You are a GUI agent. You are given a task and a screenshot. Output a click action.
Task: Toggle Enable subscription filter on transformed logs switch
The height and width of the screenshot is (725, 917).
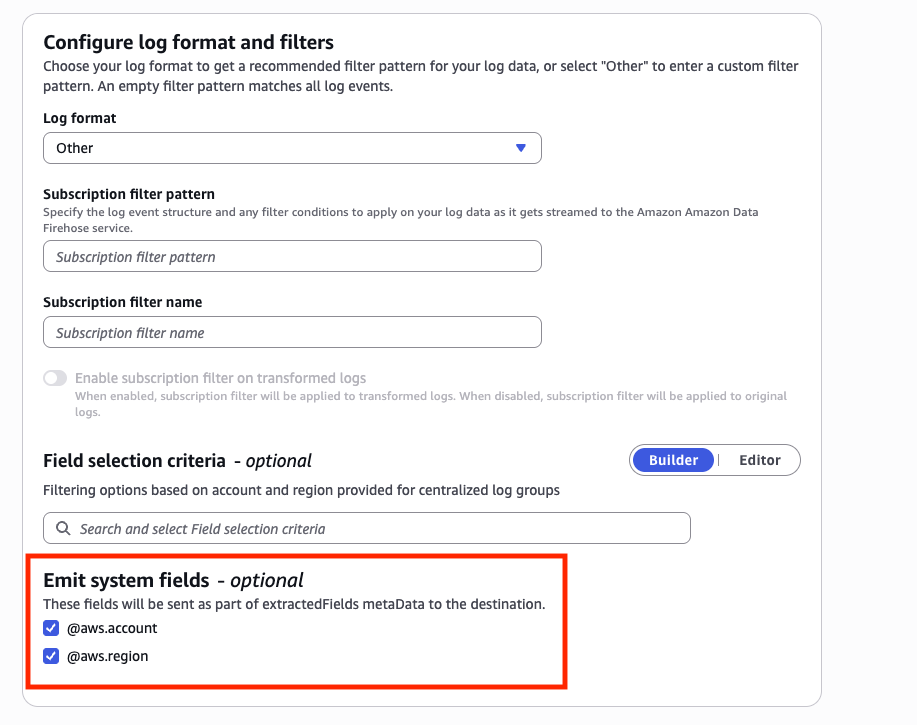pos(55,378)
